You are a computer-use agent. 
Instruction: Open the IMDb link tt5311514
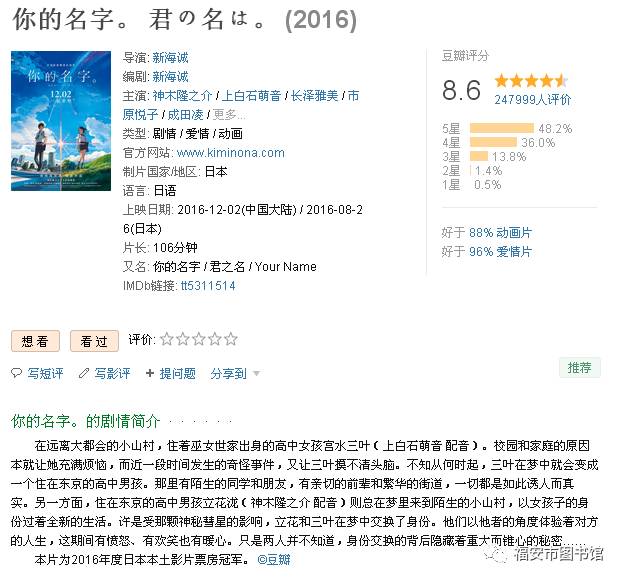pyautogui.click(x=208, y=286)
